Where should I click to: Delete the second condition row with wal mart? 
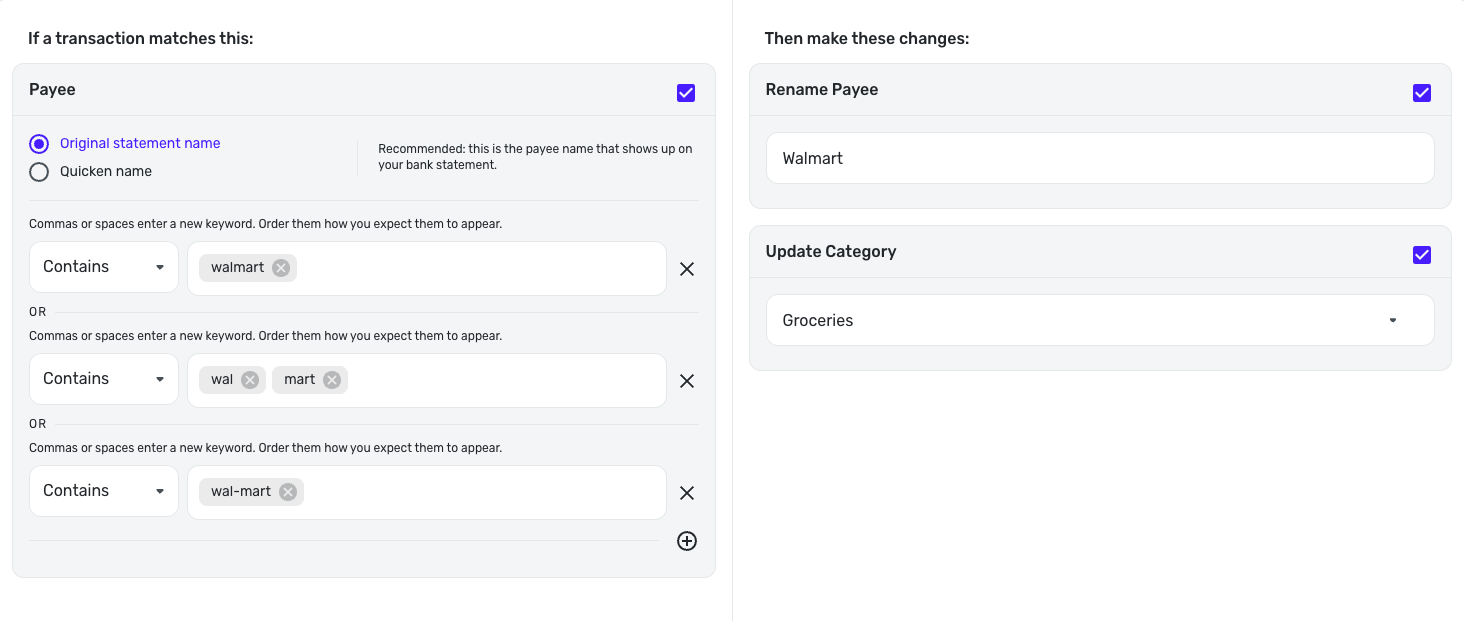687,381
